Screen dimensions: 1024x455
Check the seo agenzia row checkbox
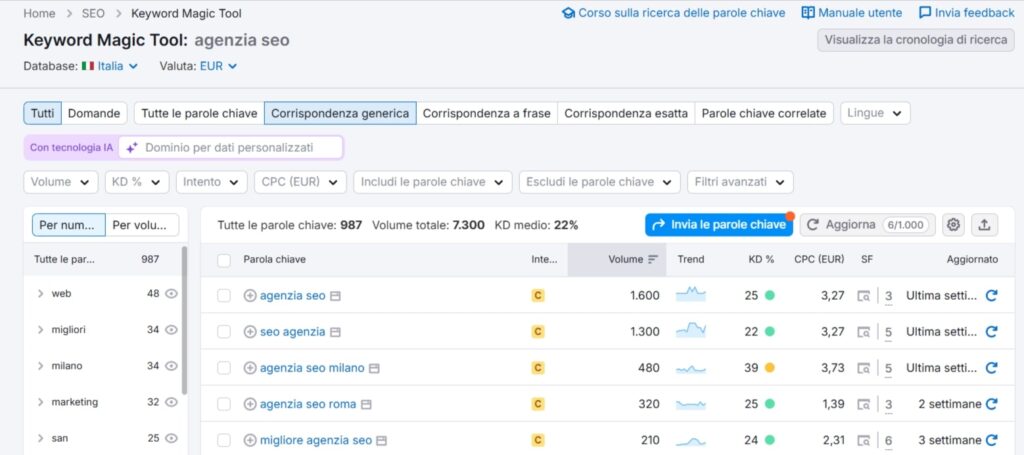pyautogui.click(x=224, y=332)
